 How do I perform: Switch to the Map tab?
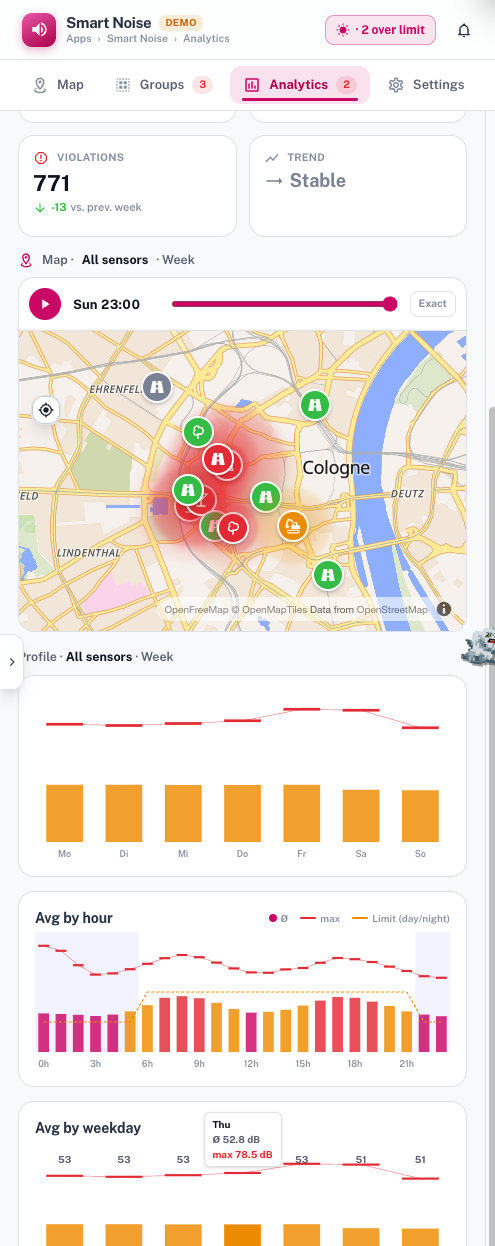point(59,85)
